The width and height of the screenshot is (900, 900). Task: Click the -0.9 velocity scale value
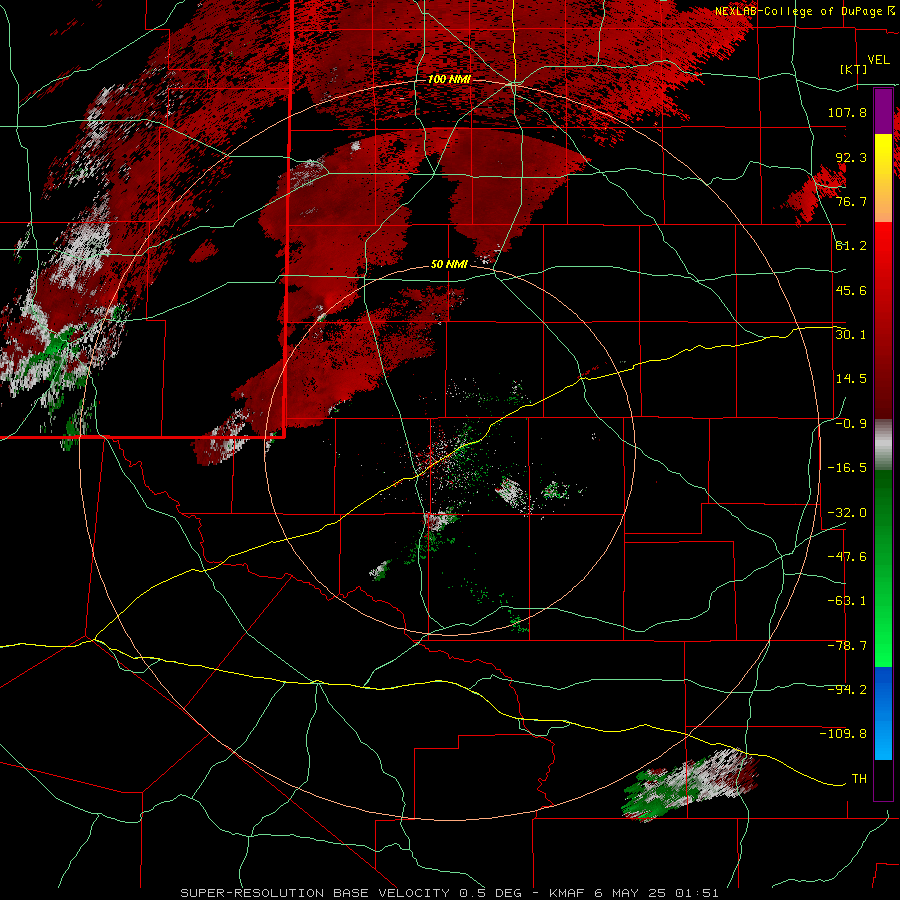pyautogui.click(x=851, y=424)
